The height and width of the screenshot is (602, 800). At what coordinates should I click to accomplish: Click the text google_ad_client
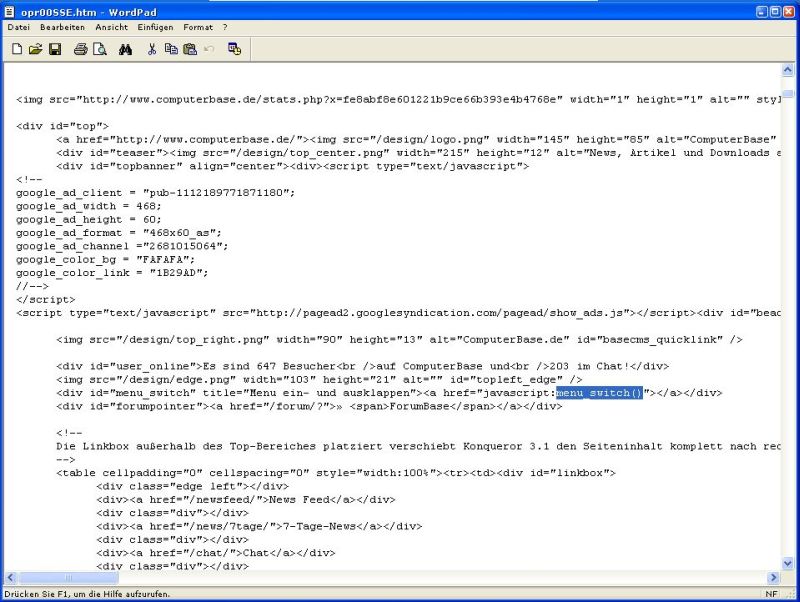tap(69, 193)
